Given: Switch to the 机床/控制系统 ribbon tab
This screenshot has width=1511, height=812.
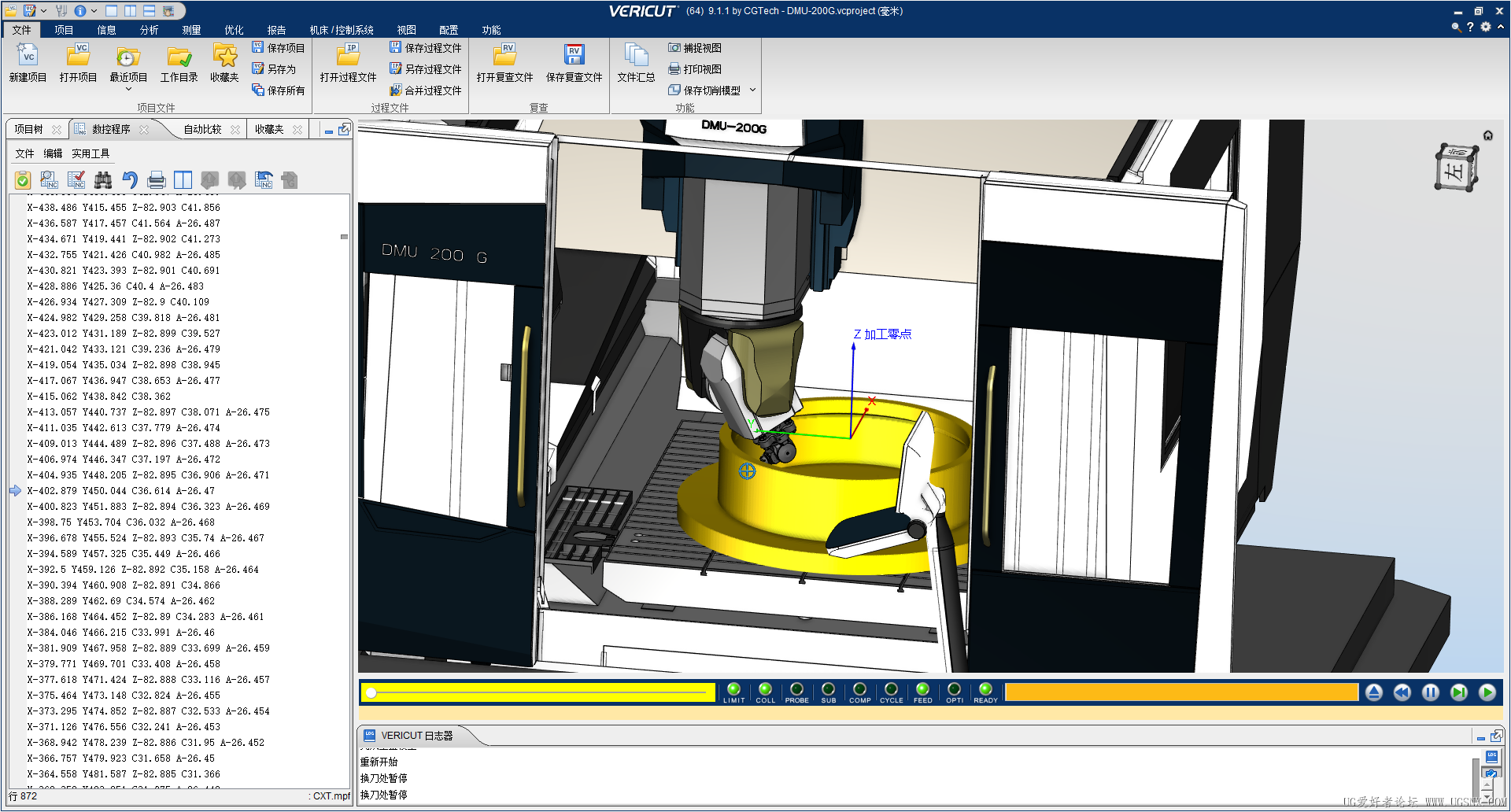Looking at the screenshot, I should coord(342,30).
